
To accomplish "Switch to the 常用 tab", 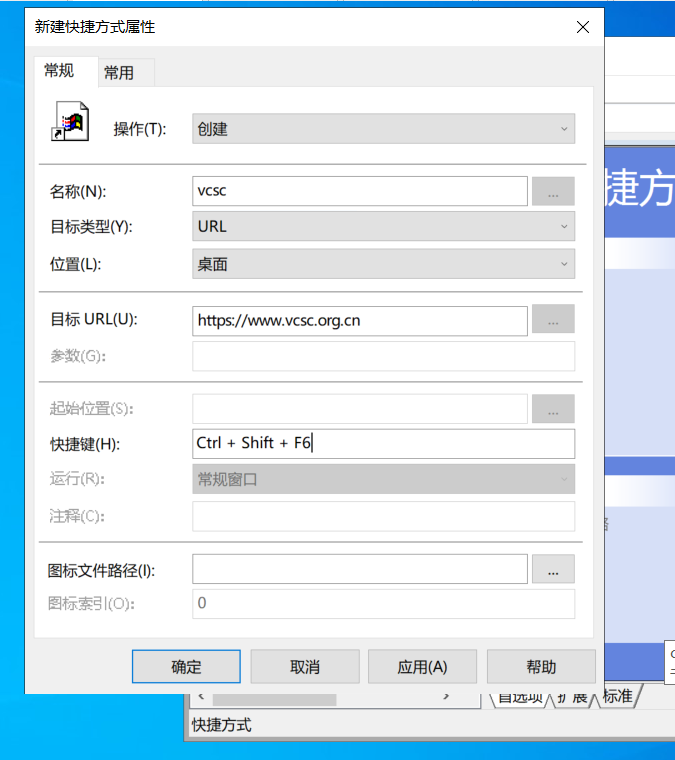I will coord(126,72).
